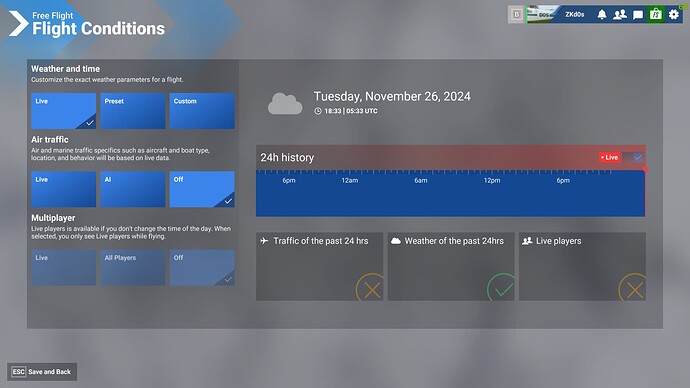The image size is (690, 388).
Task: Click the cloud weather icon beside the date
Action: [285, 104]
